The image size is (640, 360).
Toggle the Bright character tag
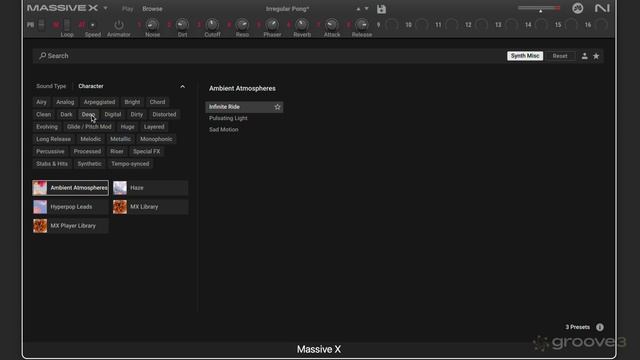click(x=132, y=102)
